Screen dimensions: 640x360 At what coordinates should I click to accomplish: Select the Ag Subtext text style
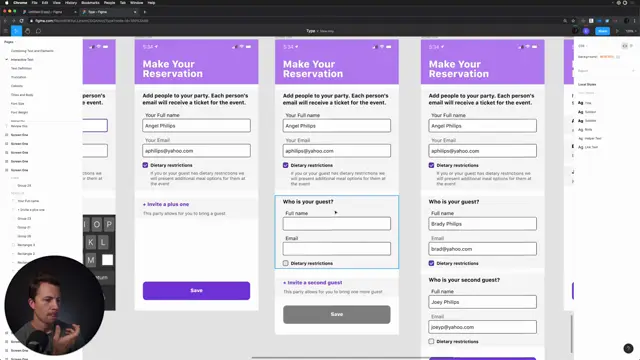click(587, 112)
